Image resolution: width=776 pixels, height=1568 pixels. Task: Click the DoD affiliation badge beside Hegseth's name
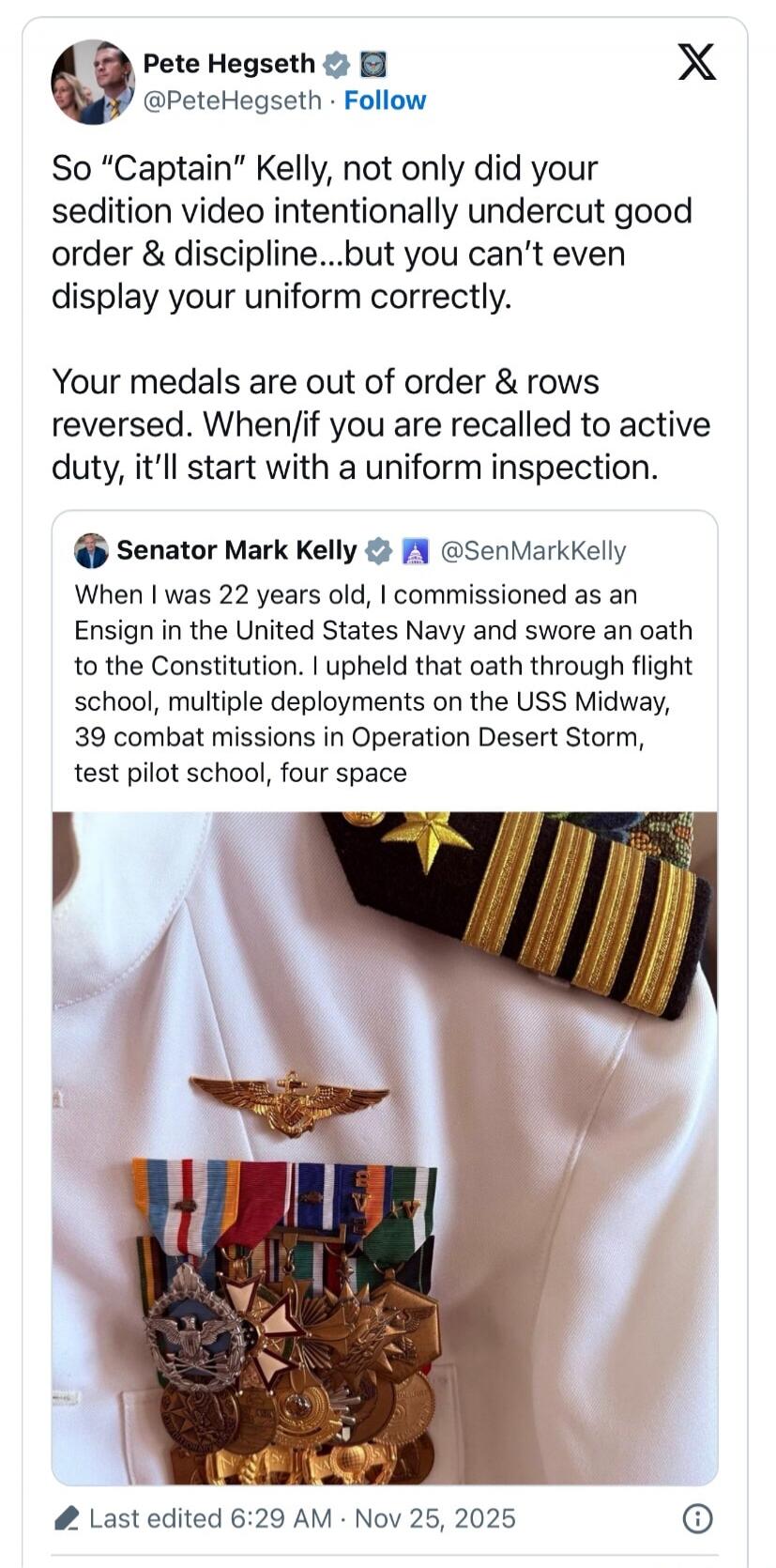click(373, 64)
